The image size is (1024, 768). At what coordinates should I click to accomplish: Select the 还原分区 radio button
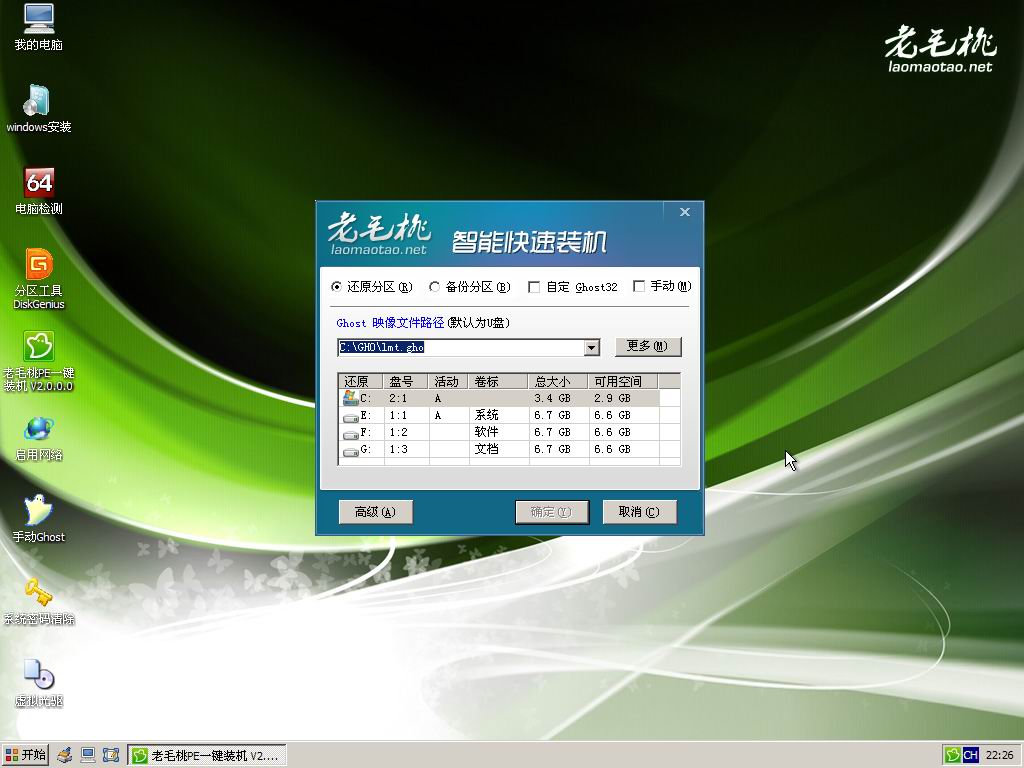(x=336, y=287)
